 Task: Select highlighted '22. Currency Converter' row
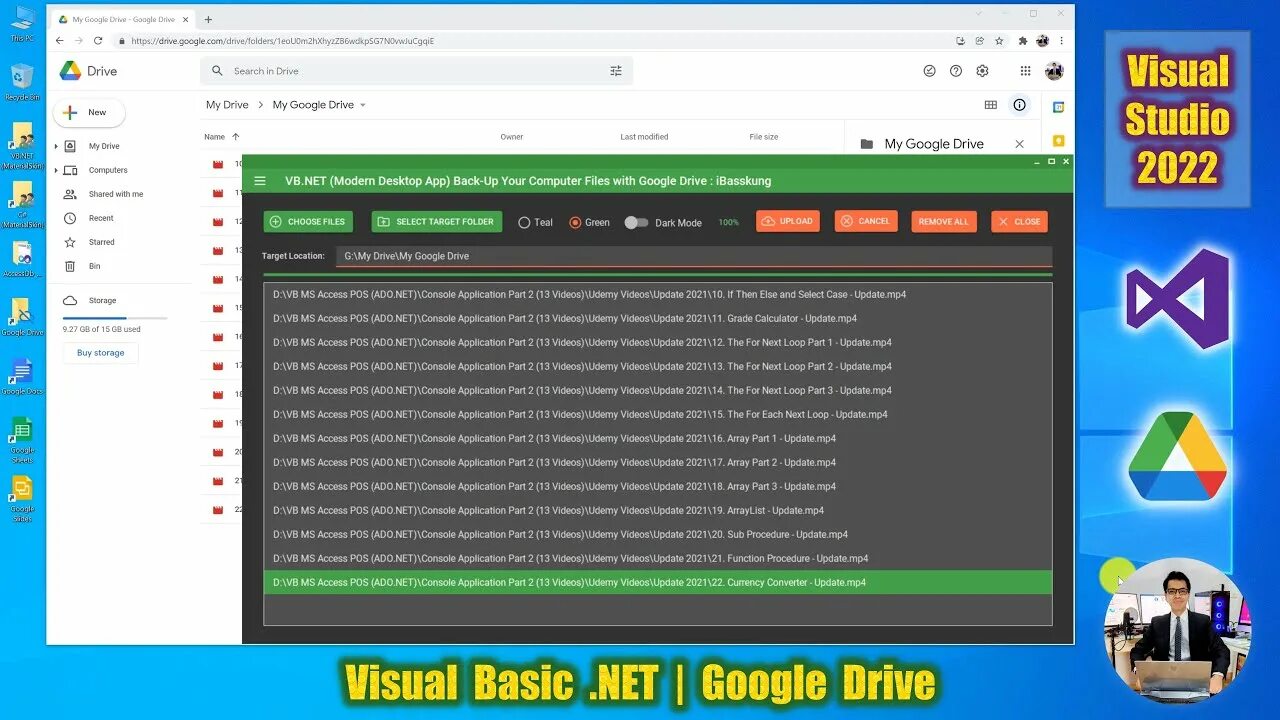point(658,583)
